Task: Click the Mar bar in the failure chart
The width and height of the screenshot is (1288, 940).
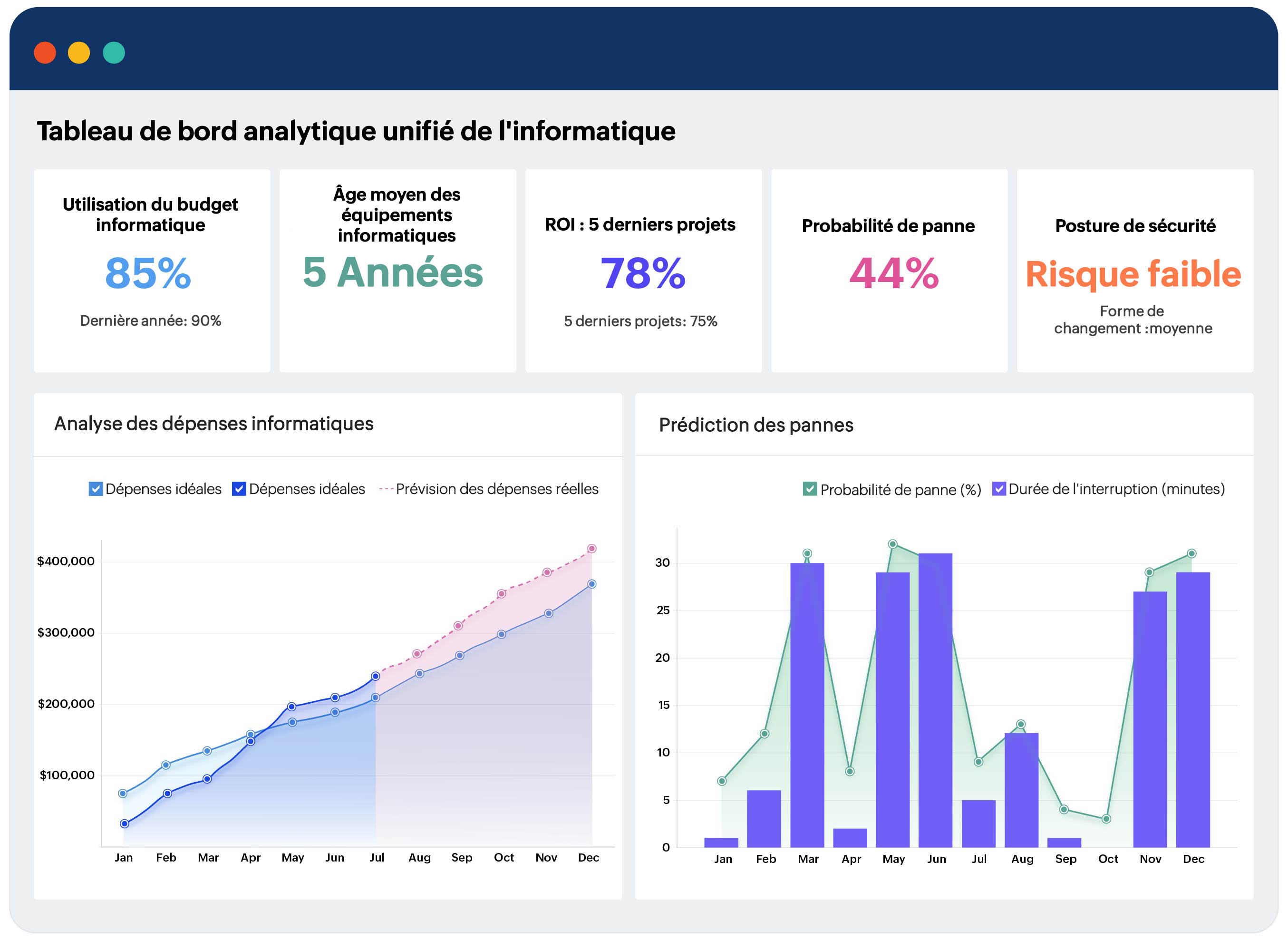Action: point(807,706)
